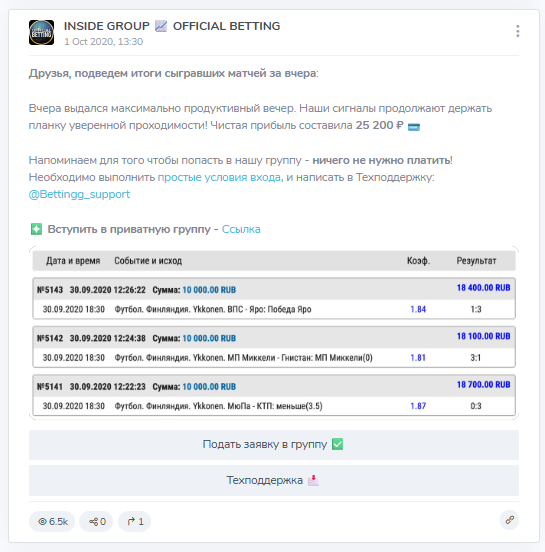Click bet number №5143 in the table
This screenshot has width=545, height=552.
click(x=50, y=290)
